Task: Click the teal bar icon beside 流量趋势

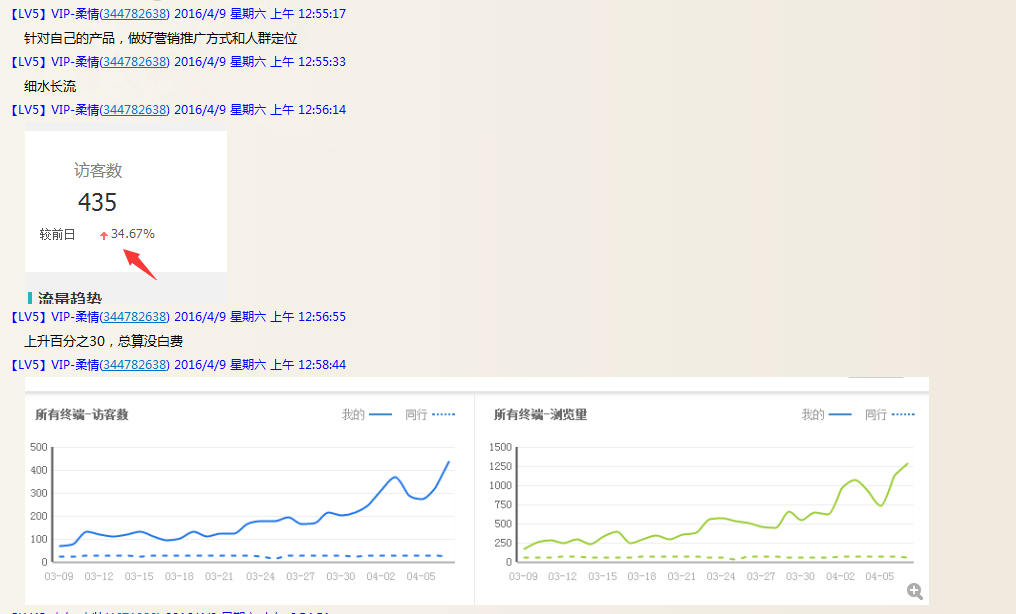Action: point(30,298)
